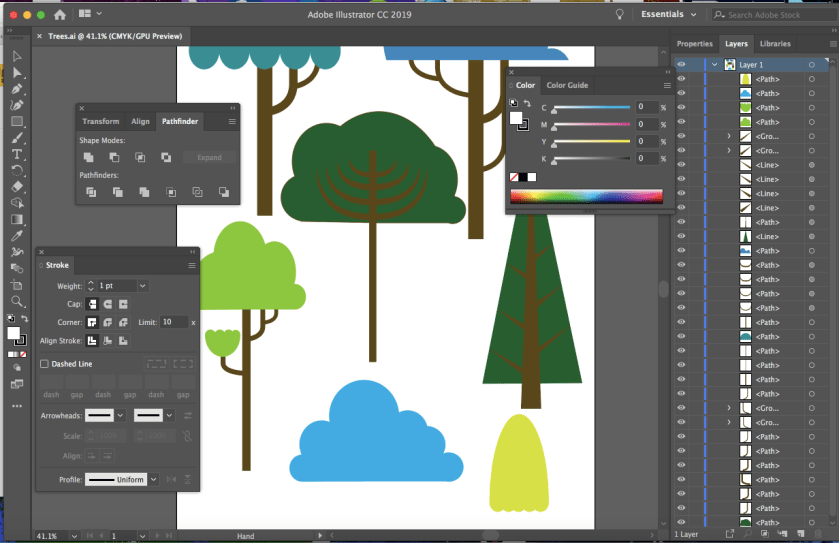Select the Eyedropper tool
Screen dimensions: 839x543
(x=17, y=235)
